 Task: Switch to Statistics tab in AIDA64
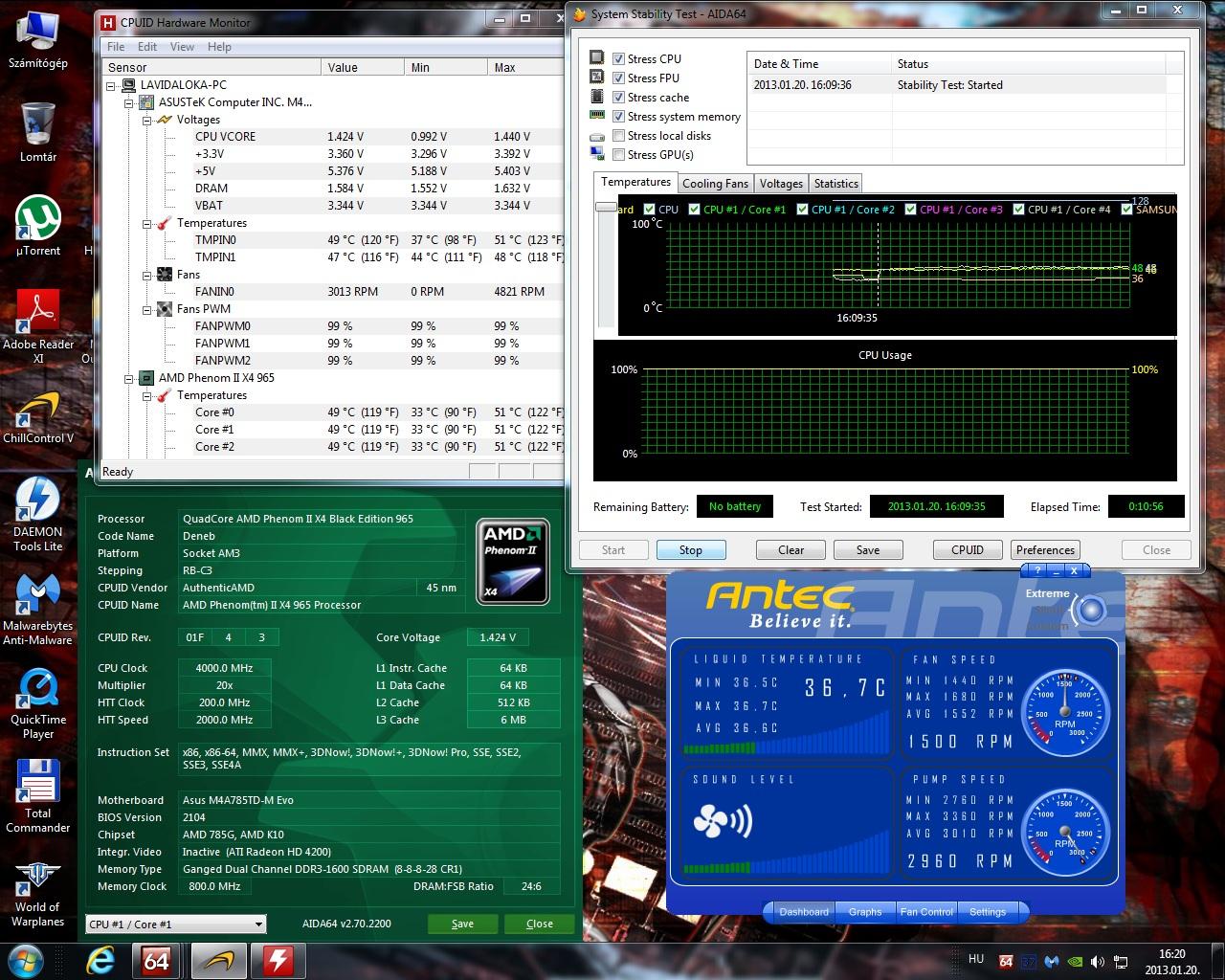[x=835, y=184]
